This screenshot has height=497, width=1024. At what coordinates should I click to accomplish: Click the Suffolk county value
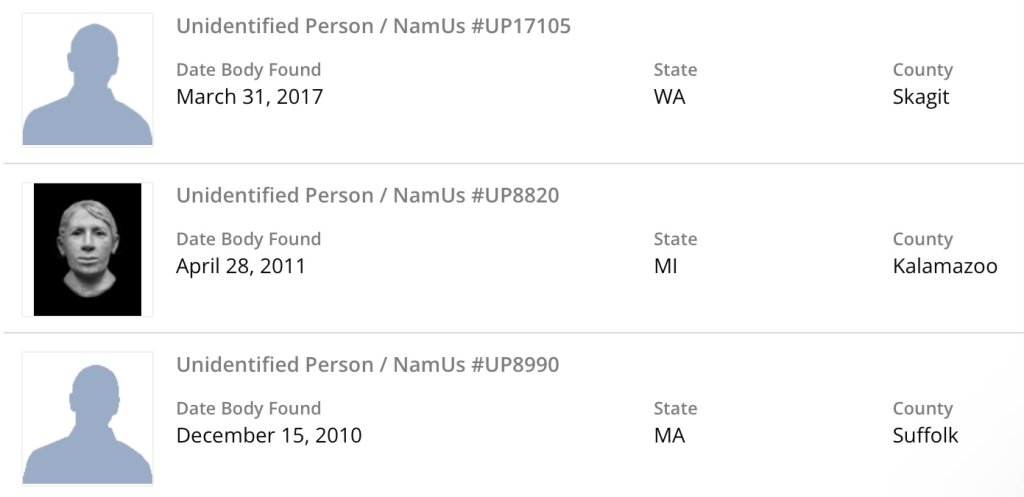coord(925,435)
